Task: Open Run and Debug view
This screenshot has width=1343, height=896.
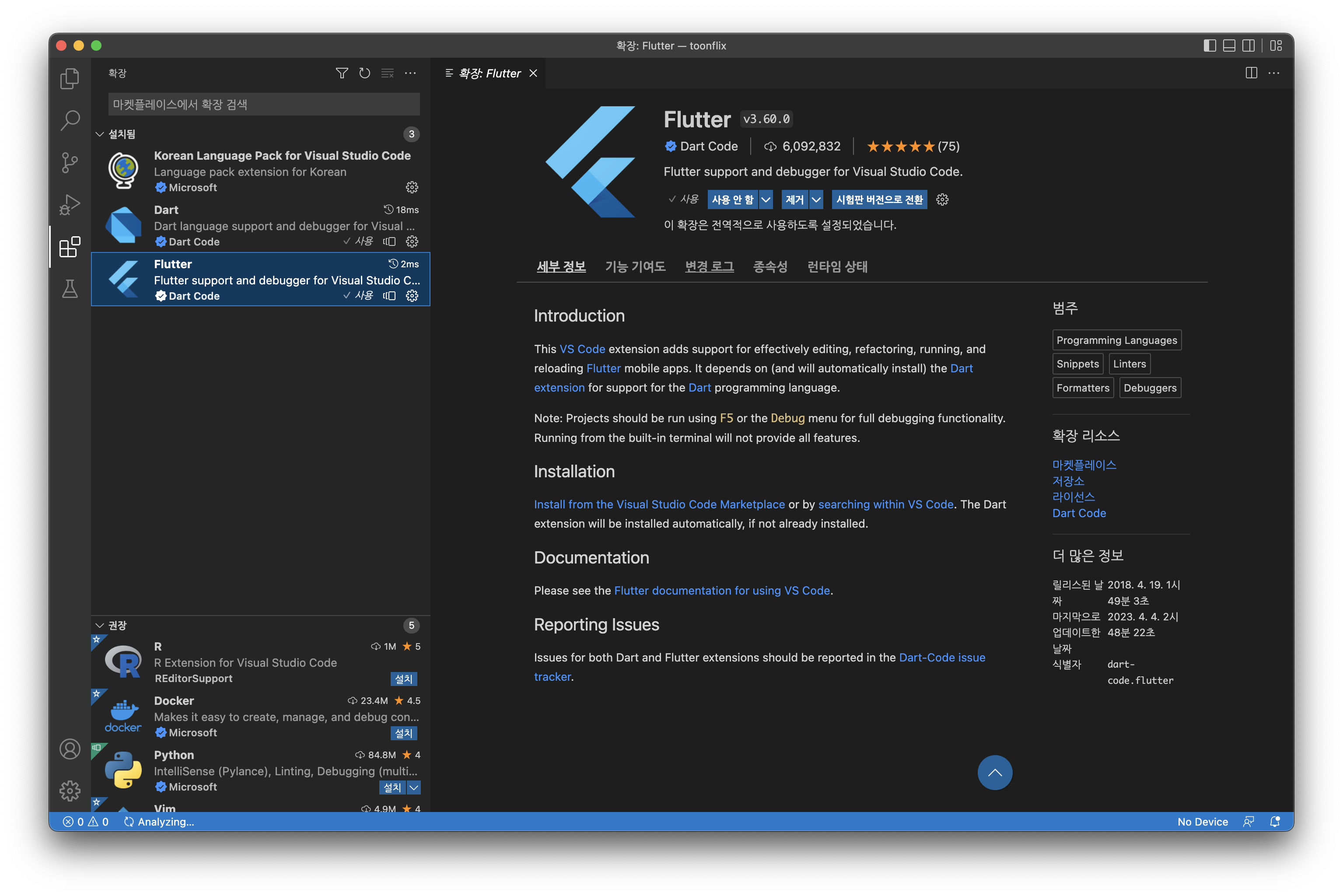Action: pyautogui.click(x=70, y=205)
